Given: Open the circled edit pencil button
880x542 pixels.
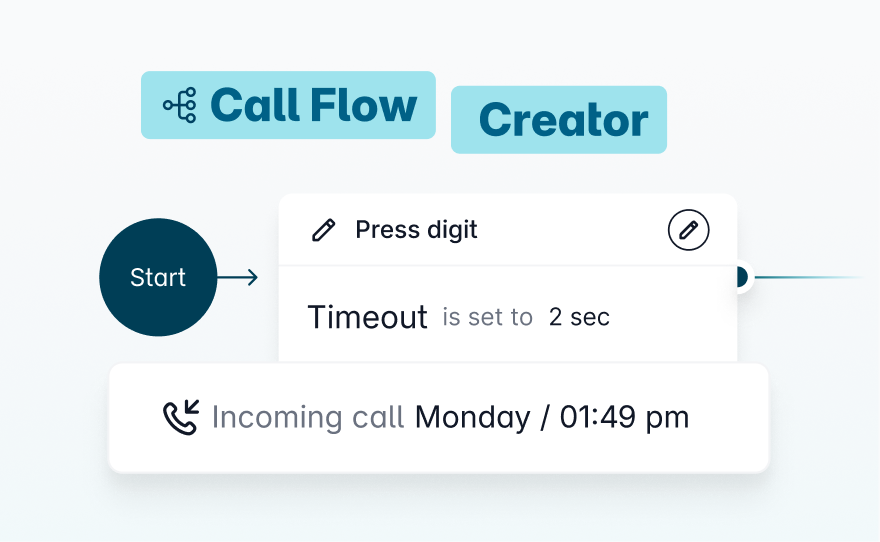Looking at the screenshot, I should [688, 230].
